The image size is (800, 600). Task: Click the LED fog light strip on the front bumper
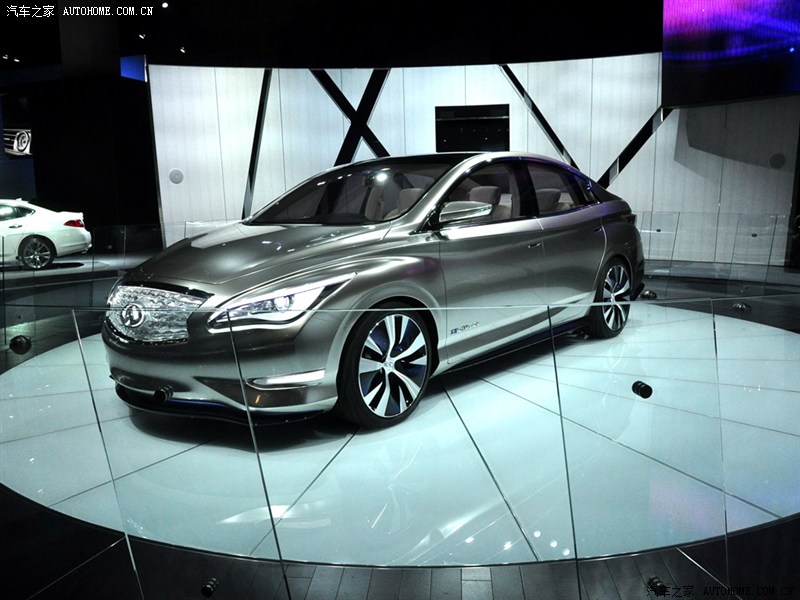point(289,379)
